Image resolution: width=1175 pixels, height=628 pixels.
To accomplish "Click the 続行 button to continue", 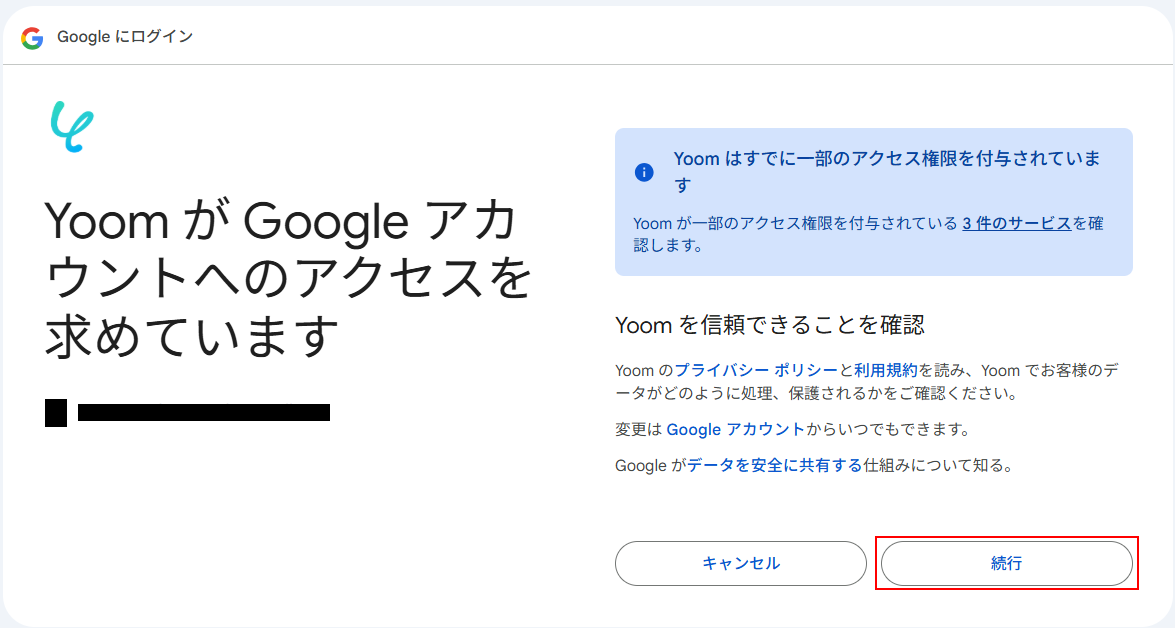I will tap(1006, 564).
